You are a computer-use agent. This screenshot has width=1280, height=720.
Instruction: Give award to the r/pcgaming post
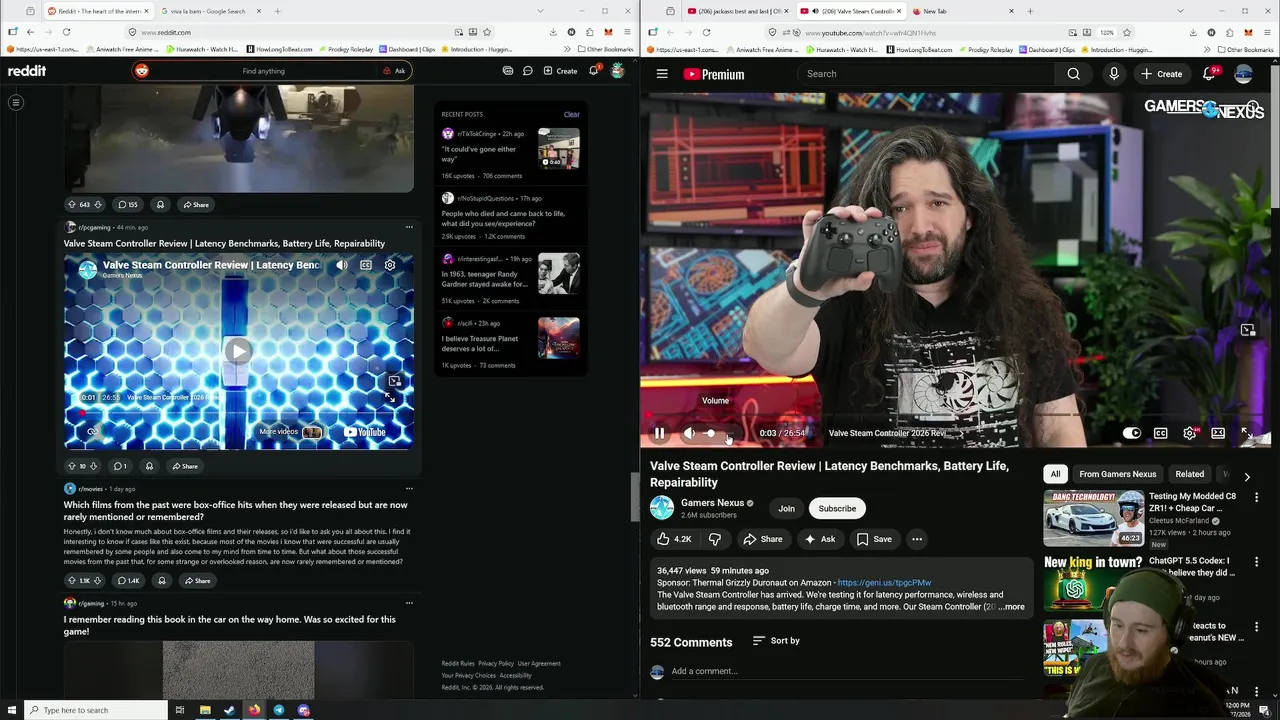tap(149, 466)
